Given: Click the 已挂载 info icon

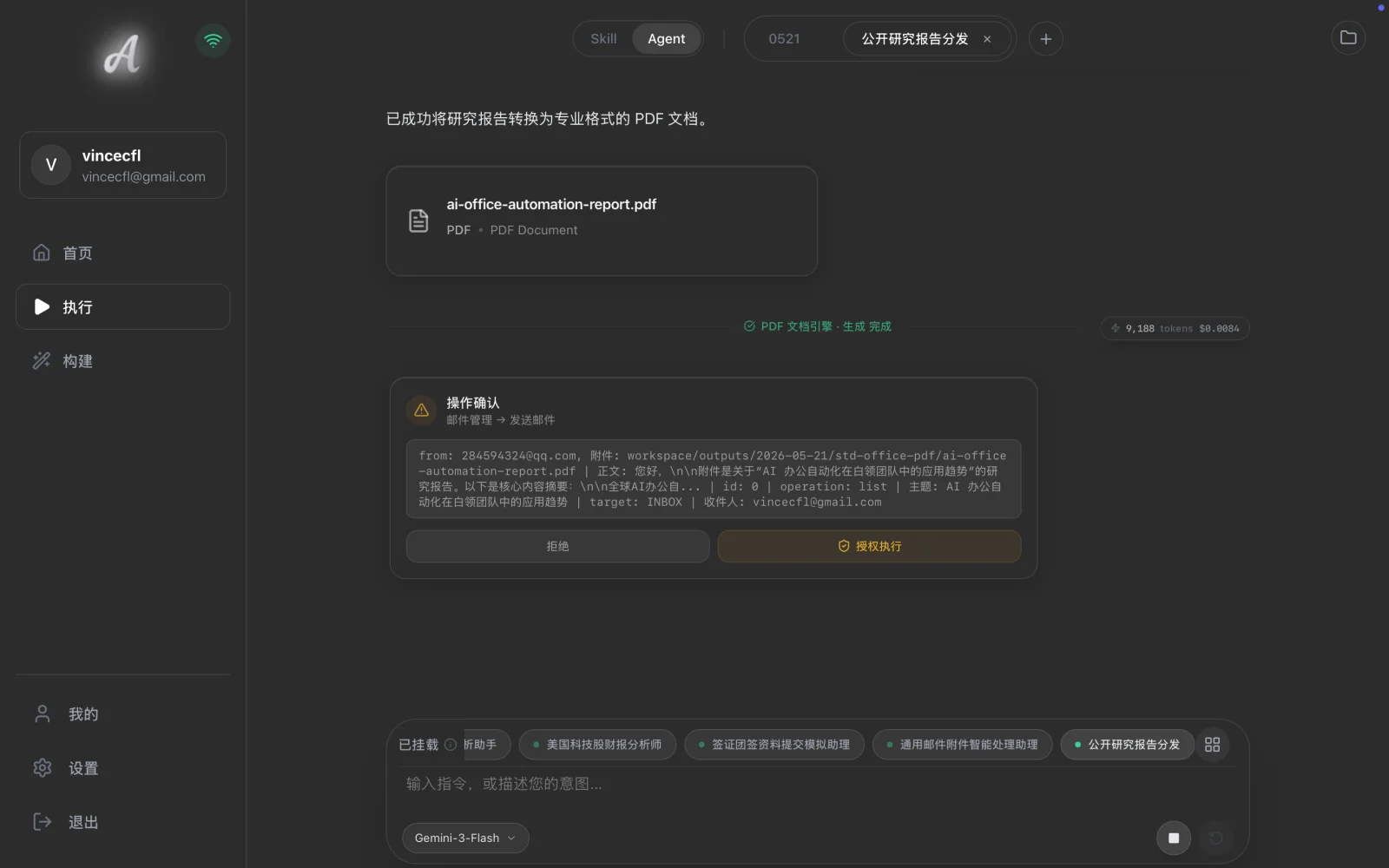Looking at the screenshot, I should click(x=451, y=745).
